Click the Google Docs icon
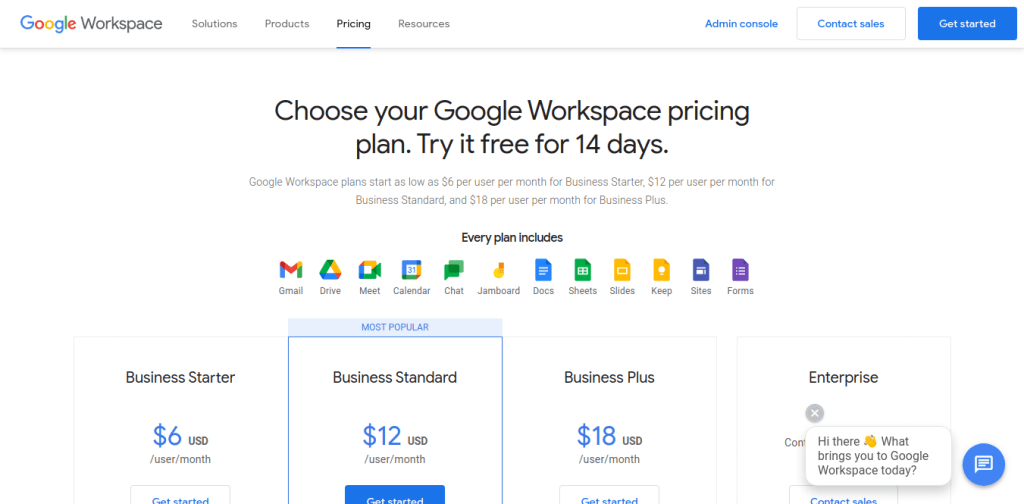The width and height of the screenshot is (1024, 504). click(x=543, y=270)
